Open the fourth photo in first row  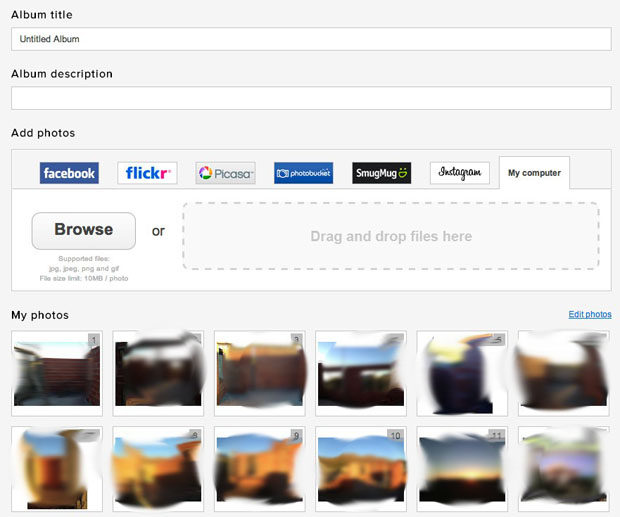[360, 373]
